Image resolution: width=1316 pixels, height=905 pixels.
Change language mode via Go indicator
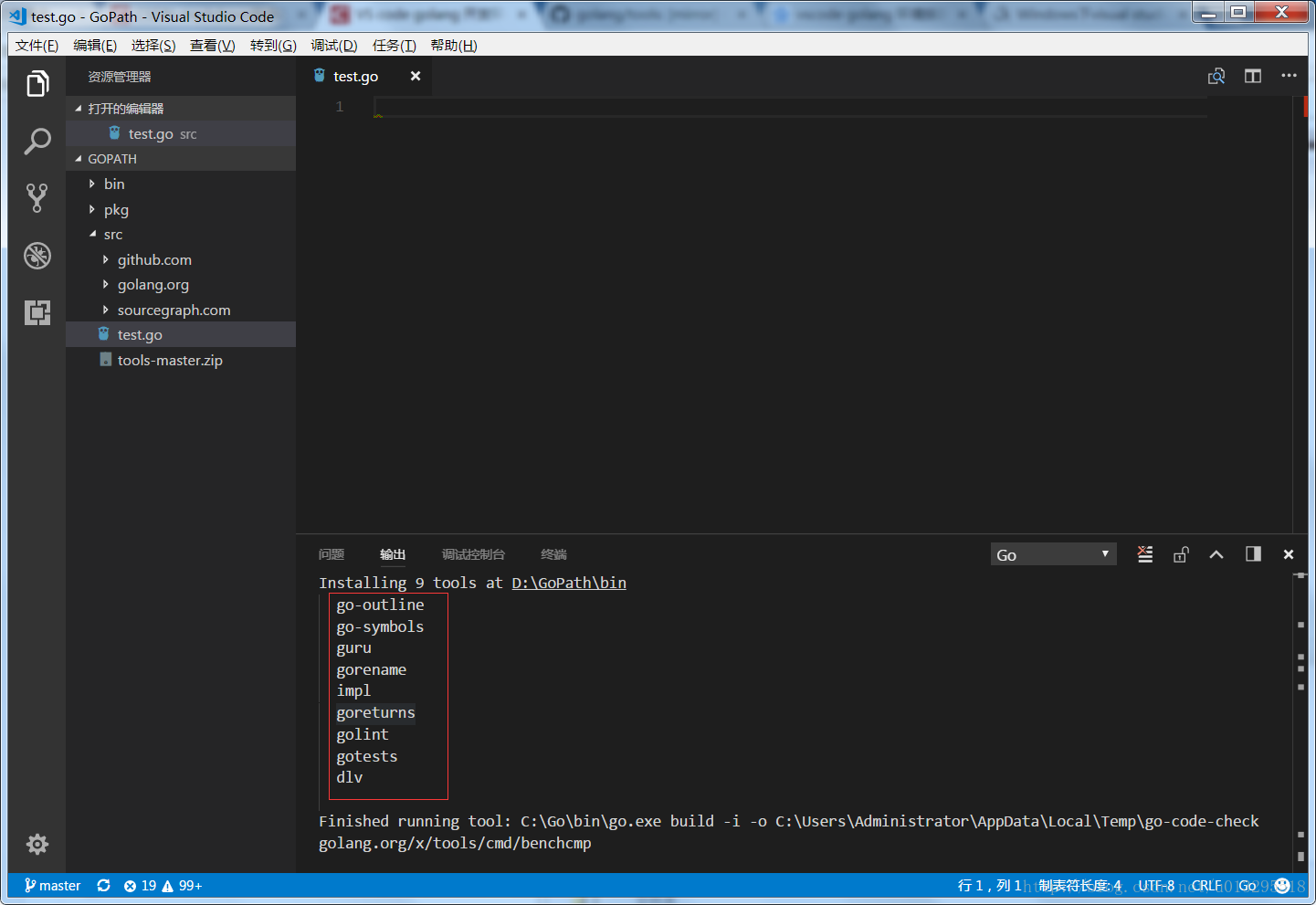[1247, 886]
